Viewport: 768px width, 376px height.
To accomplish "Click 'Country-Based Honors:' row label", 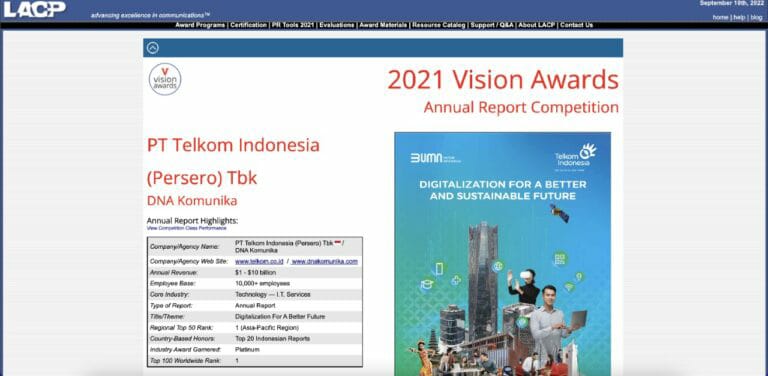I will pyautogui.click(x=183, y=339).
